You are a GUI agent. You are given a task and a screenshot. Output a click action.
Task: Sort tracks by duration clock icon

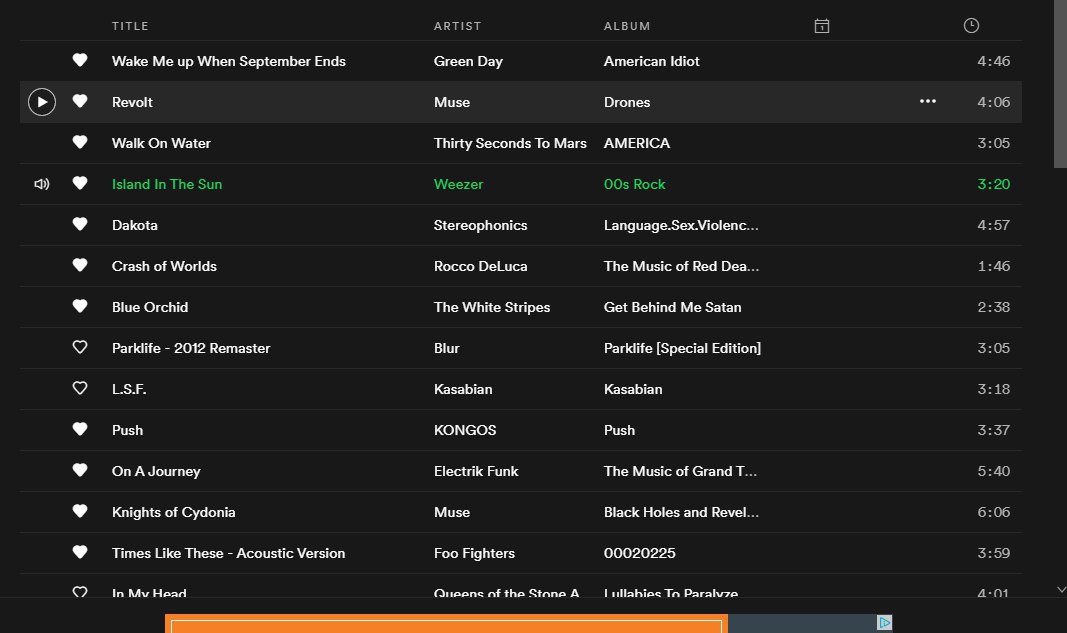click(971, 25)
